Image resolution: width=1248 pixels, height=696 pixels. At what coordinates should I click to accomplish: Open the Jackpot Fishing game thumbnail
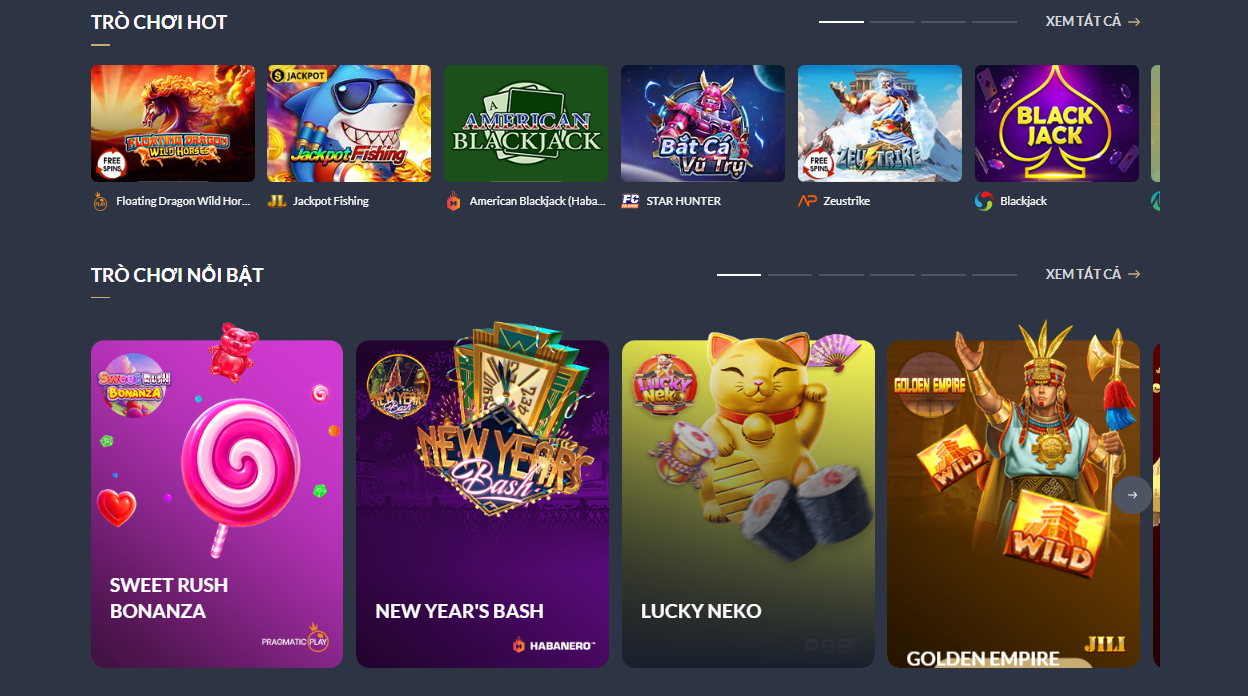[349, 124]
